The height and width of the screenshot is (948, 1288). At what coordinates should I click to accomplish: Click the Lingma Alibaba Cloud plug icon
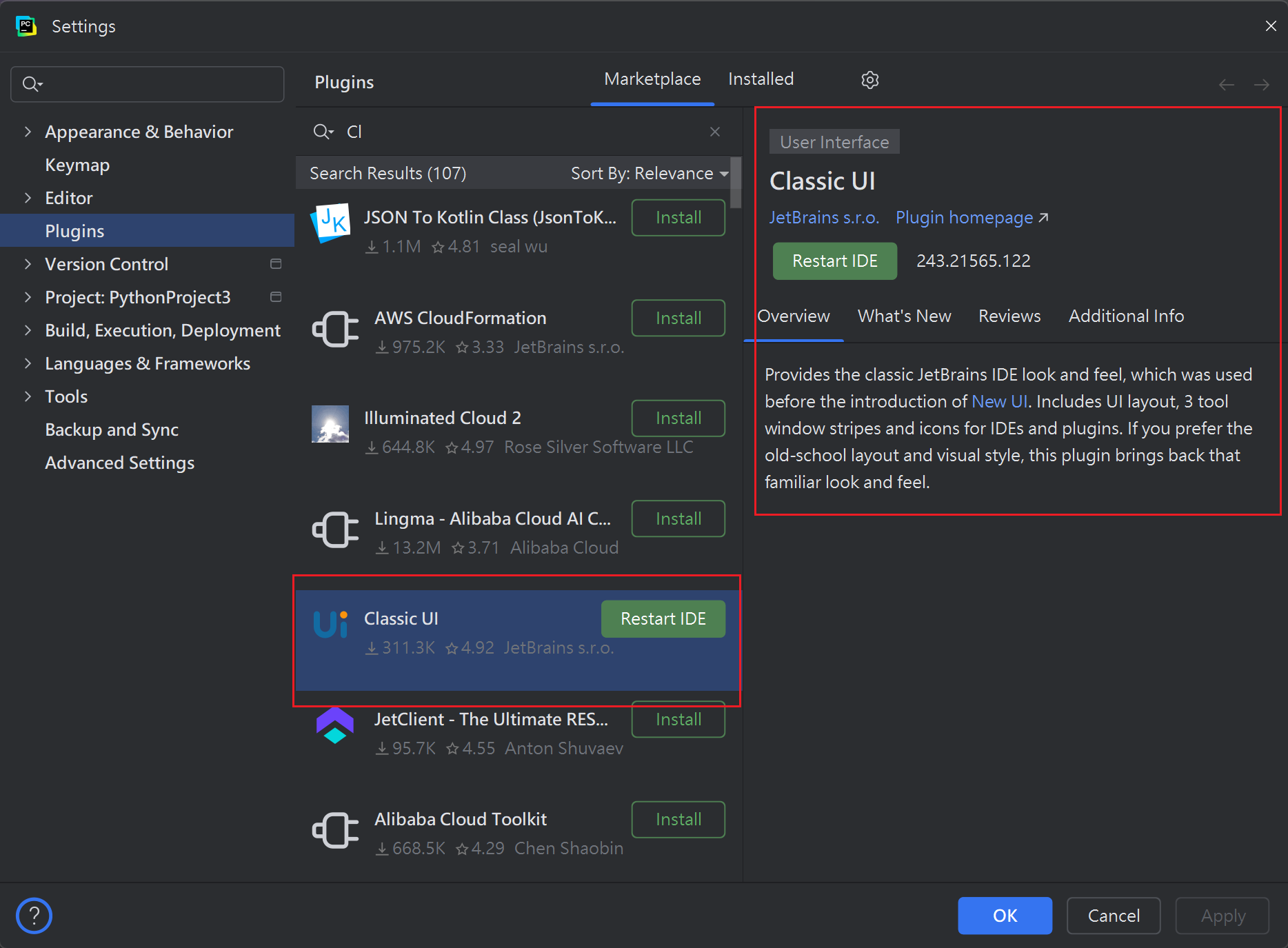pyautogui.click(x=336, y=530)
